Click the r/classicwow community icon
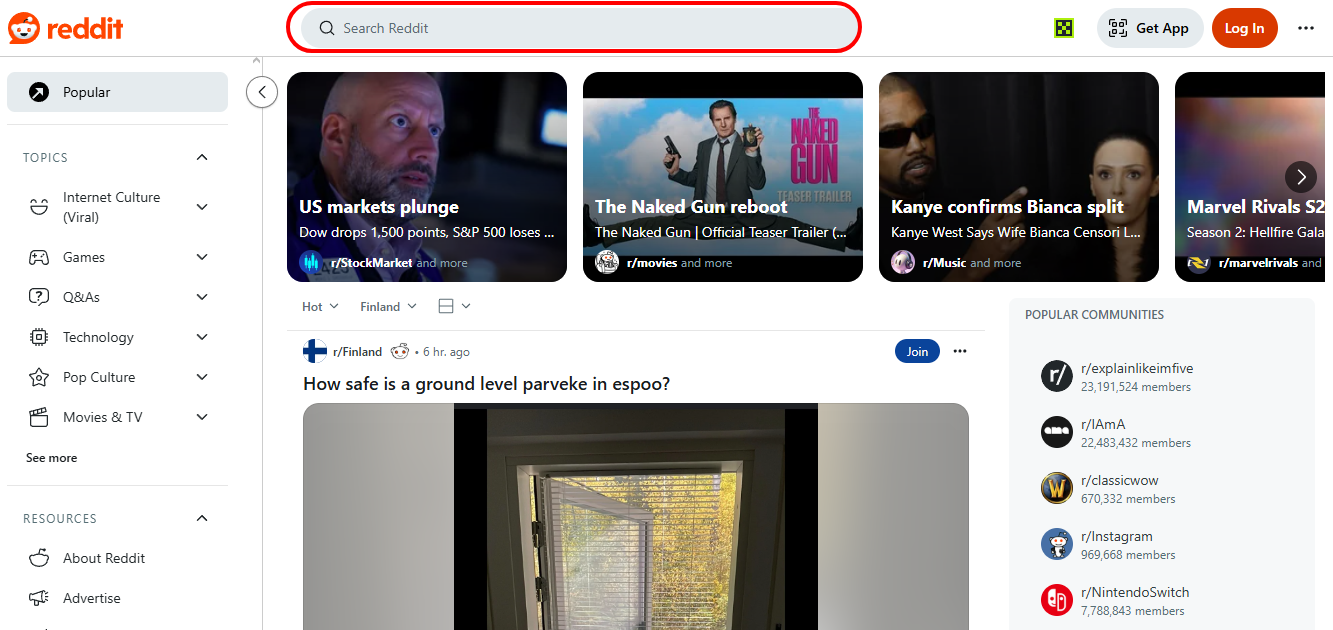The width and height of the screenshot is (1333, 630). [x=1057, y=488]
